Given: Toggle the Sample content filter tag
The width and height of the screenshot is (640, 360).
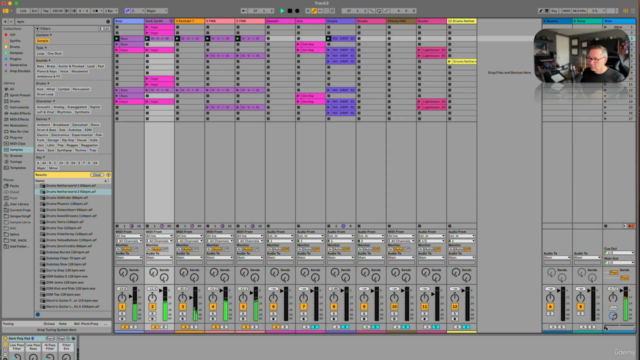Looking at the screenshot, I should (x=42, y=41).
